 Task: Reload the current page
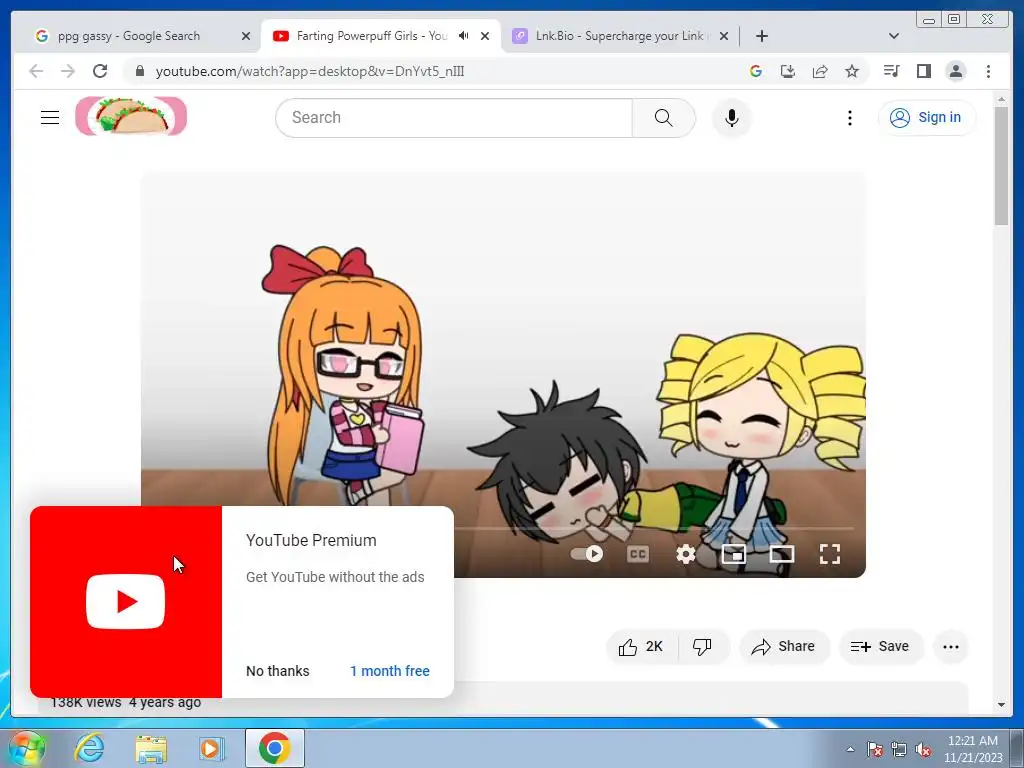[x=100, y=71]
